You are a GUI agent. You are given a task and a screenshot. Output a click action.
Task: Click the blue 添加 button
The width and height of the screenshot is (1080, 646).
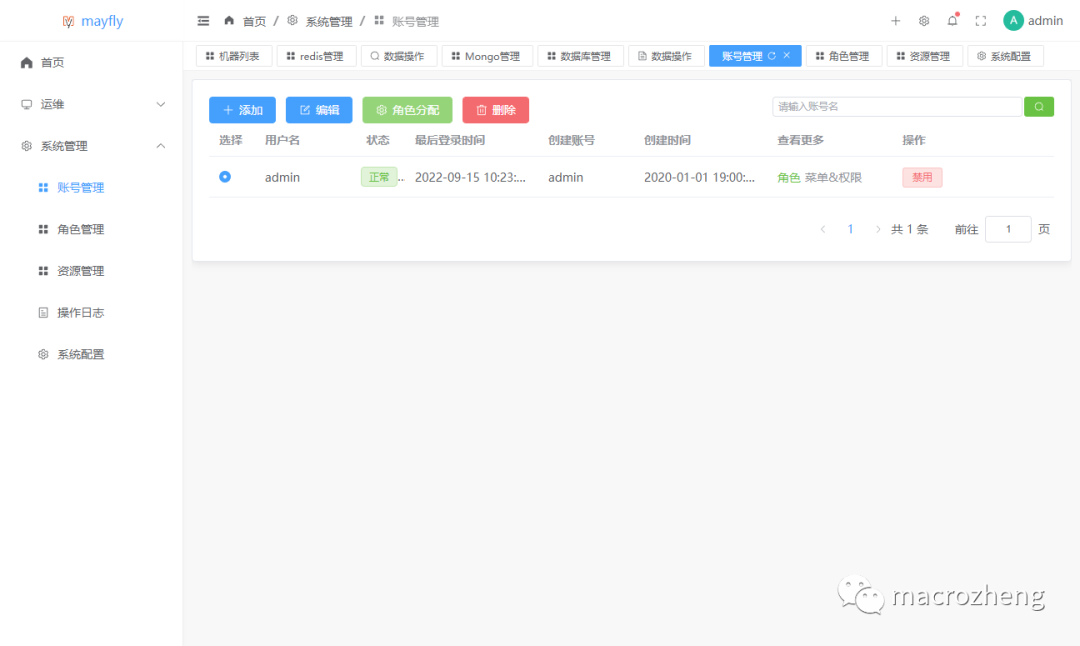[242, 110]
